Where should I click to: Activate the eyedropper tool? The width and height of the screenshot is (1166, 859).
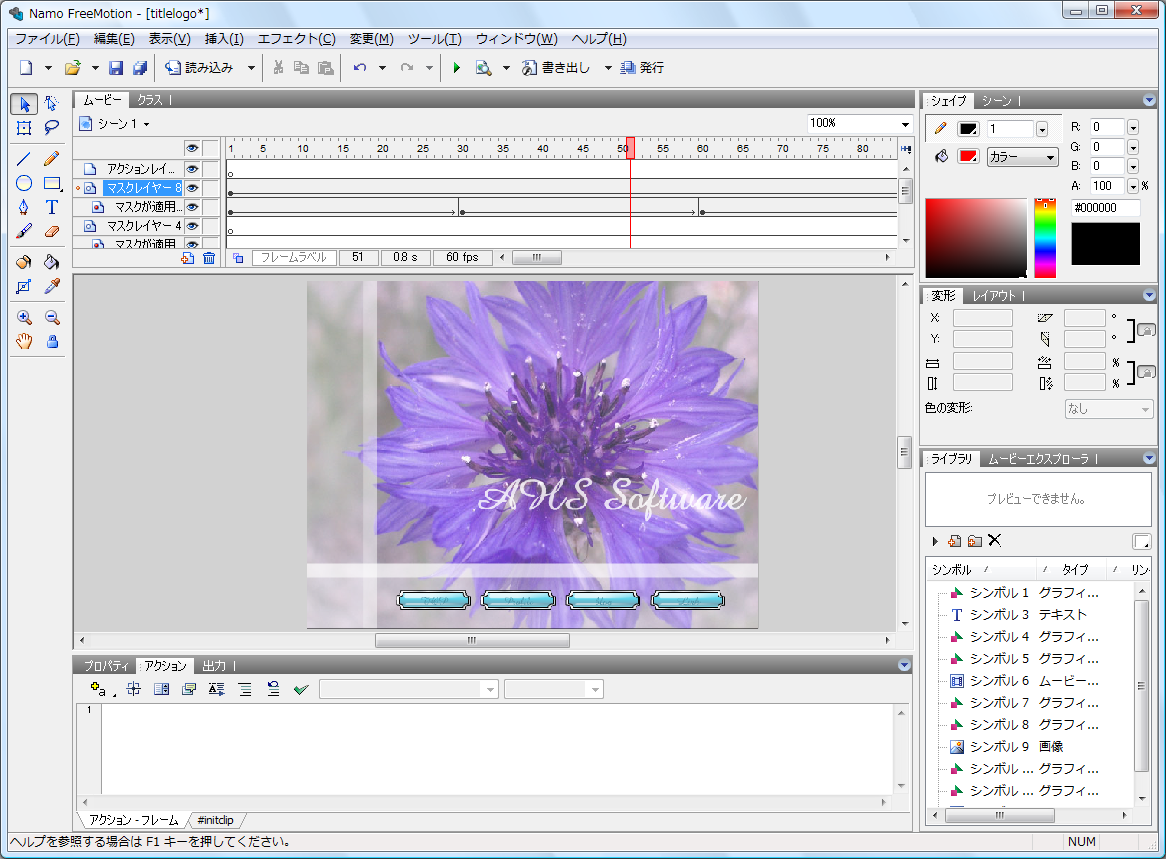[51, 286]
